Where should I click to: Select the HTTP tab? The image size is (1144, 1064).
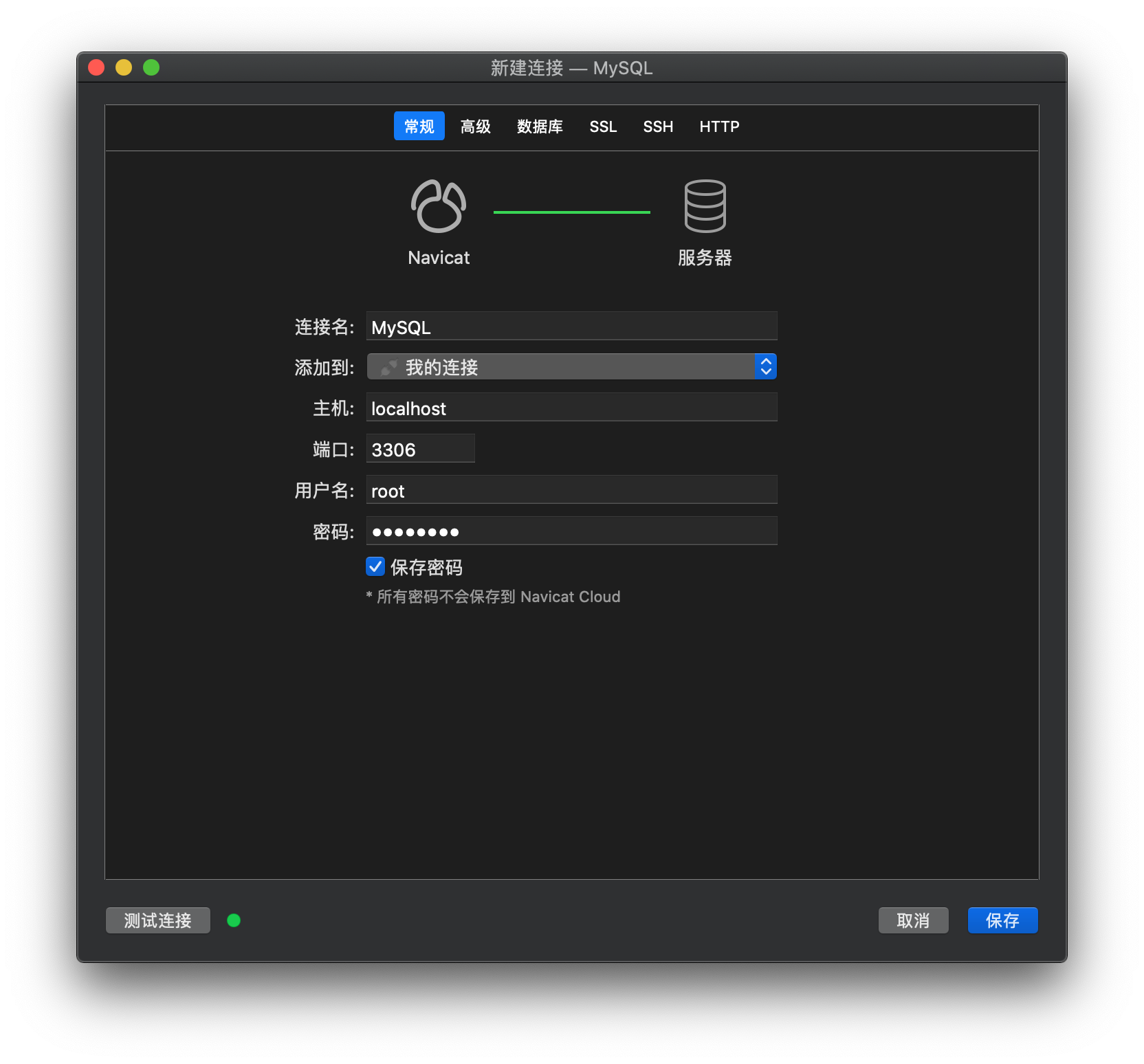pyautogui.click(x=719, y=126)
